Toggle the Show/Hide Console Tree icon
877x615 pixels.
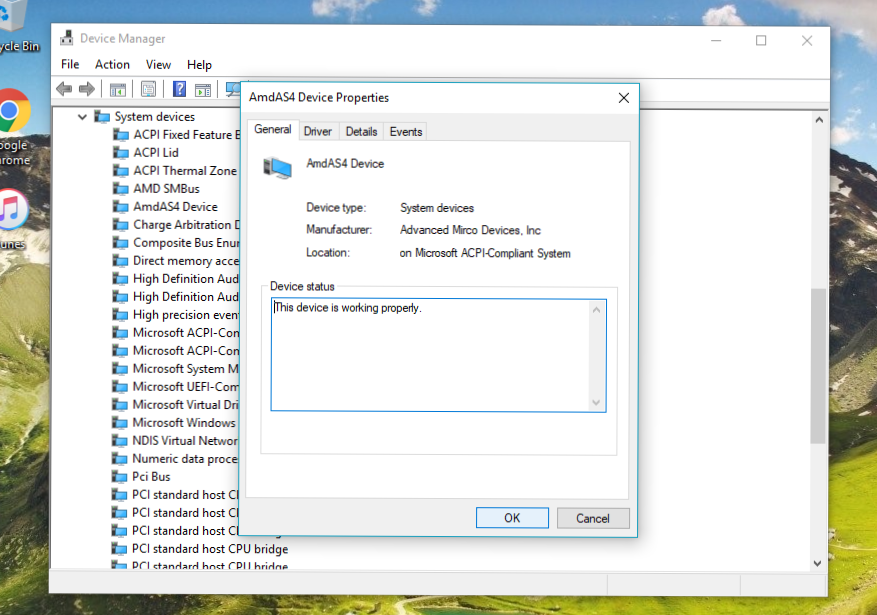tap(118, 89)
